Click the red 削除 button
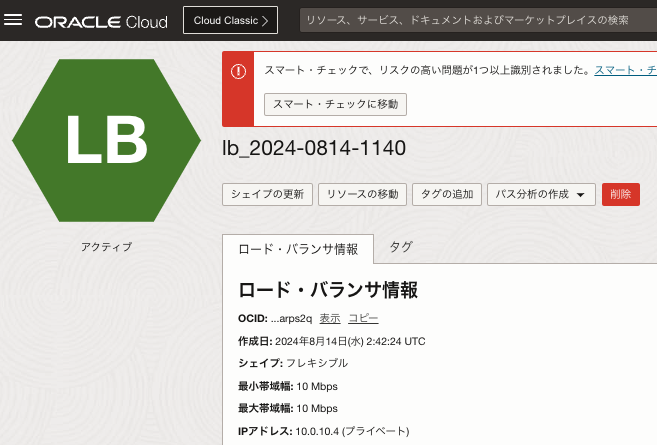This screenshot has width=657, height=445. click(621, 194)
